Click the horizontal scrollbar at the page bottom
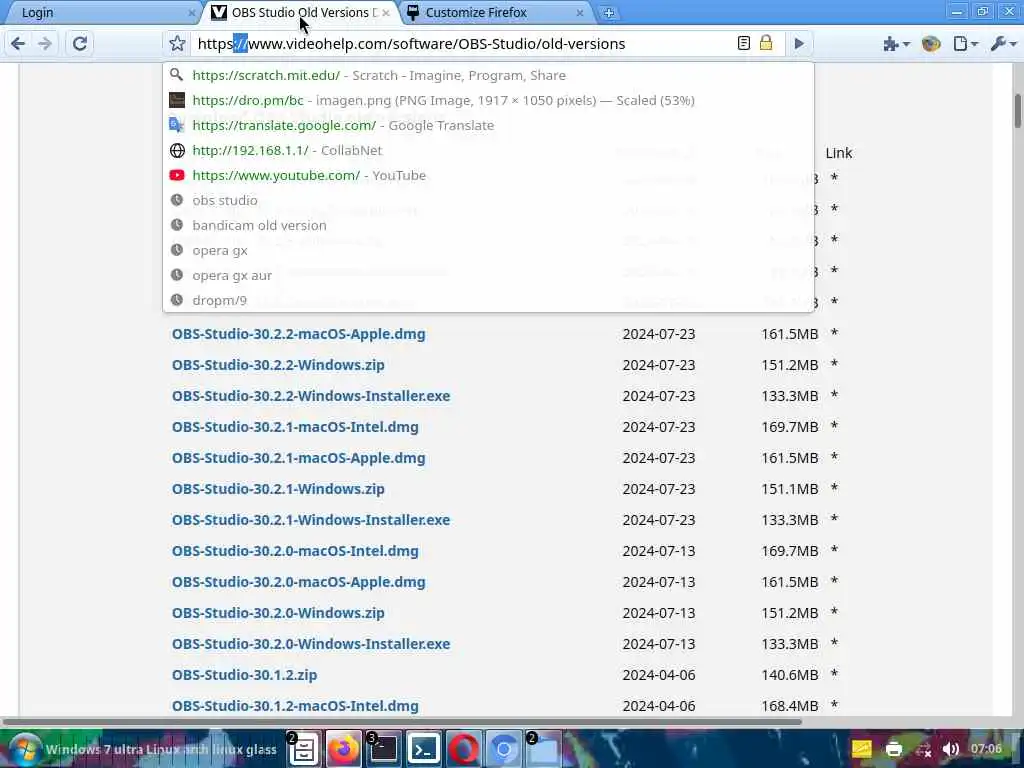 coord(402,722)
